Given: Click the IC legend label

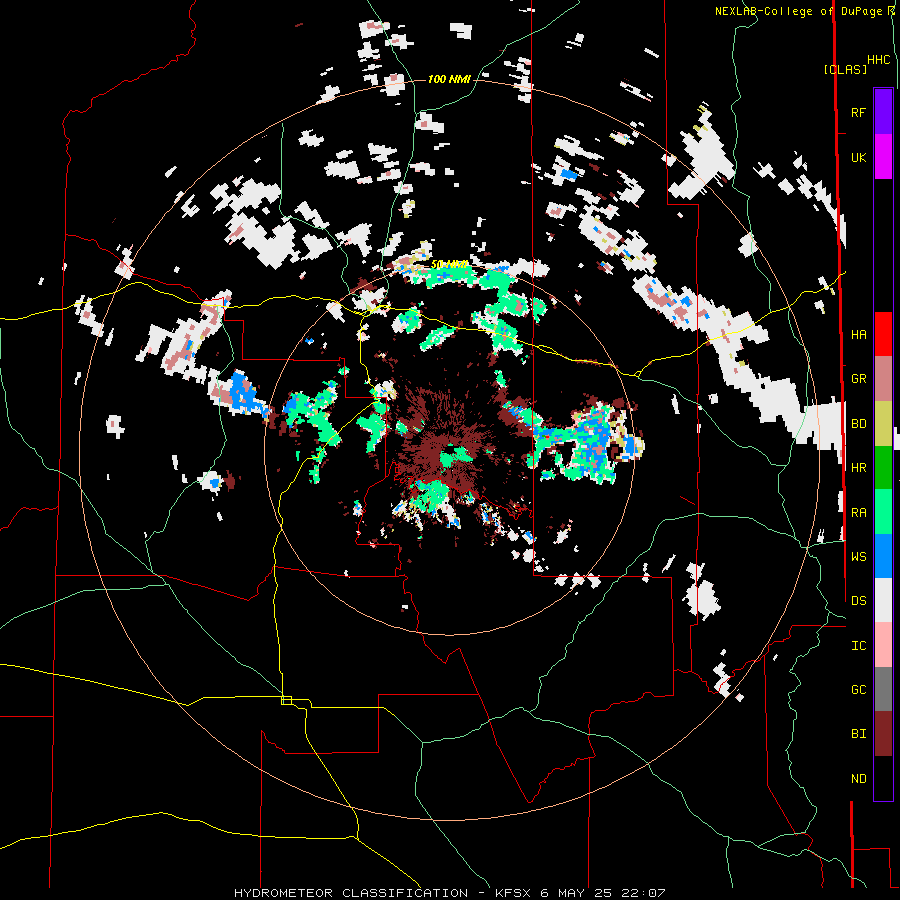Looking at the screenshot, I should pos(859,645).
